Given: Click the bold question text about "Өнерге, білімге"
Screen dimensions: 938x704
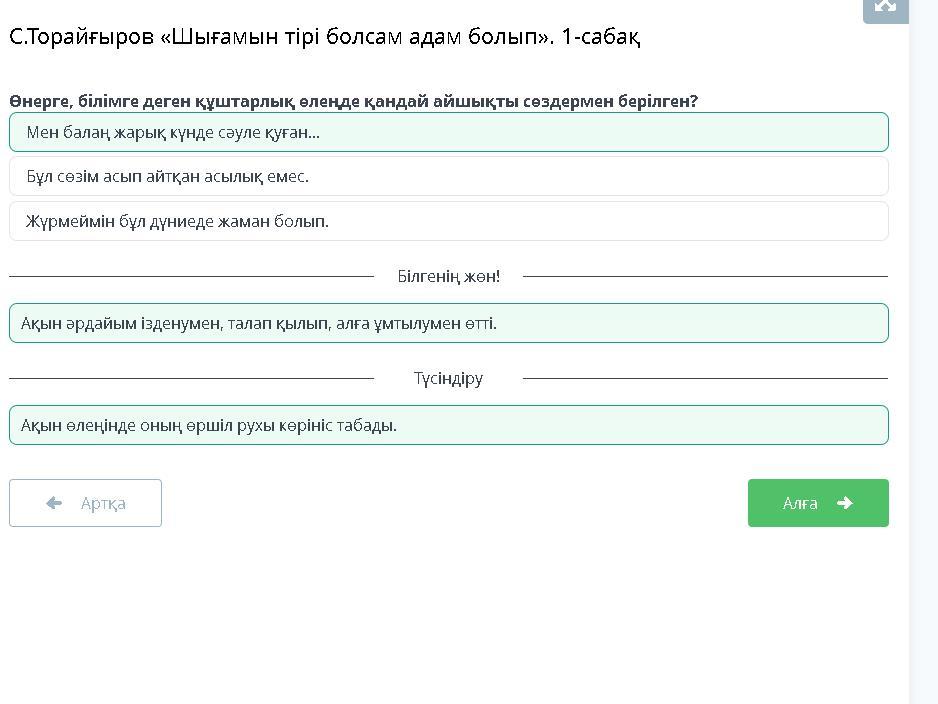Looking at the screenshot, I should [x=353, y=101].
